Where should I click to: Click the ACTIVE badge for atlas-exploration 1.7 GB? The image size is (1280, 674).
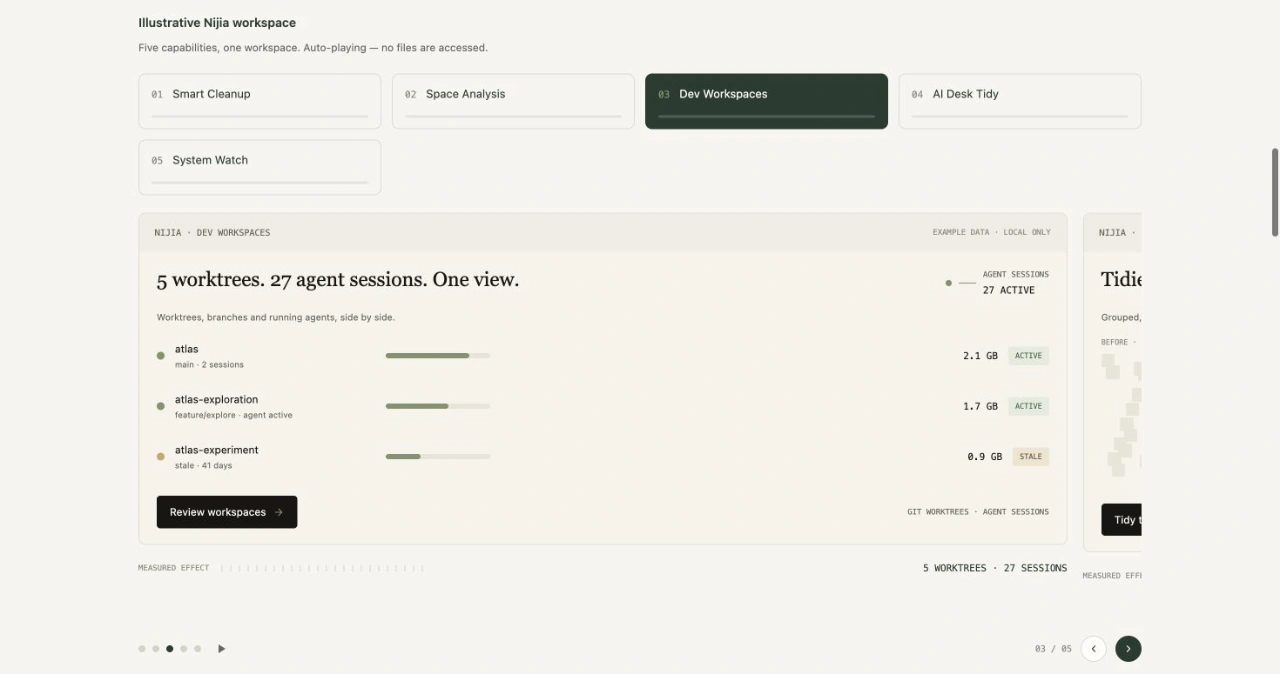(x=1028, y=406)
